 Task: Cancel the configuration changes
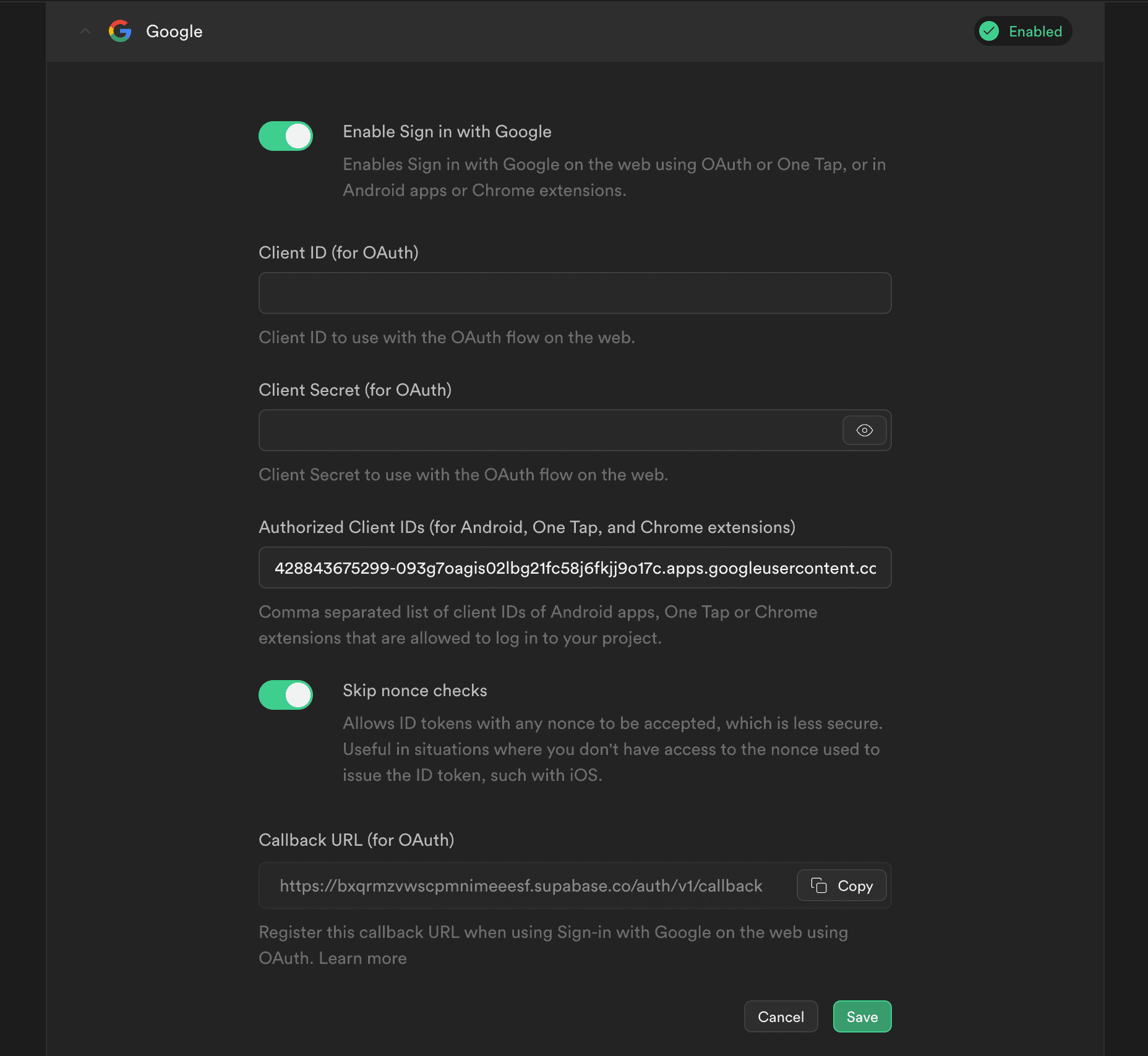[x=781, y=1016]
